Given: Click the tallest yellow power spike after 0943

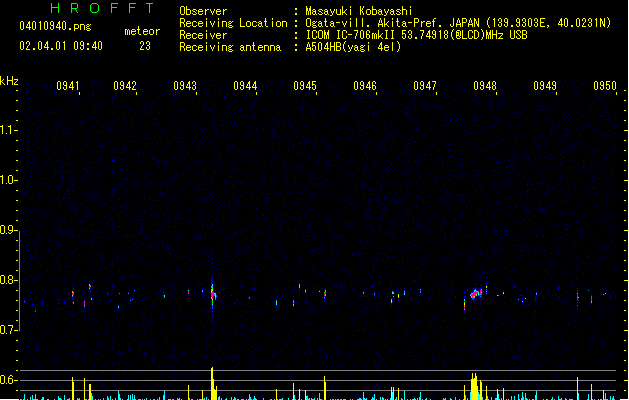Looking at the screenshot, I should tap(212, 383).
